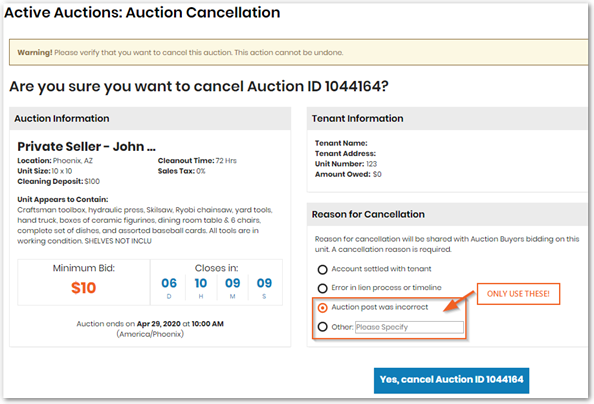This screenshot has width=594, height=404.
Task: Click the minutes countdown value 09
Action: click(233, 283)
